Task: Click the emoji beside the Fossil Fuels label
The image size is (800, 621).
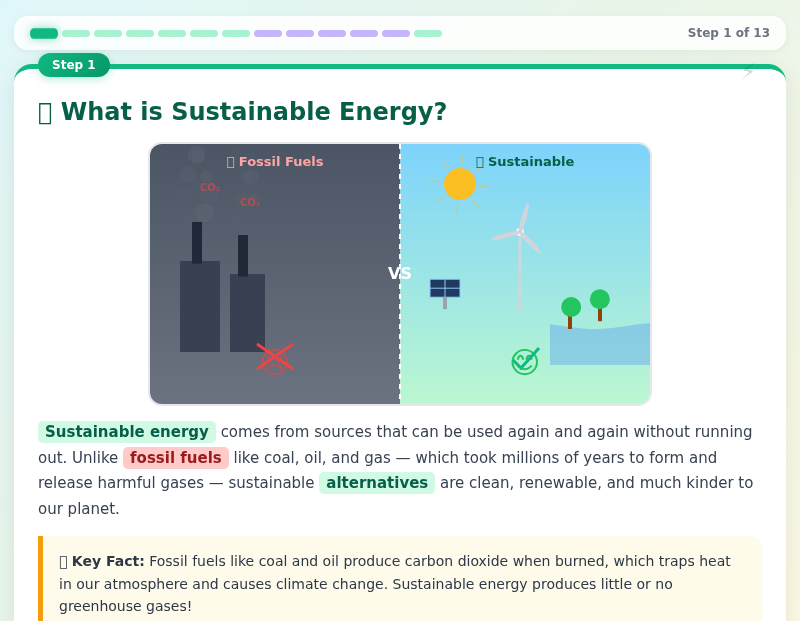Action: (x=230, y=161)
